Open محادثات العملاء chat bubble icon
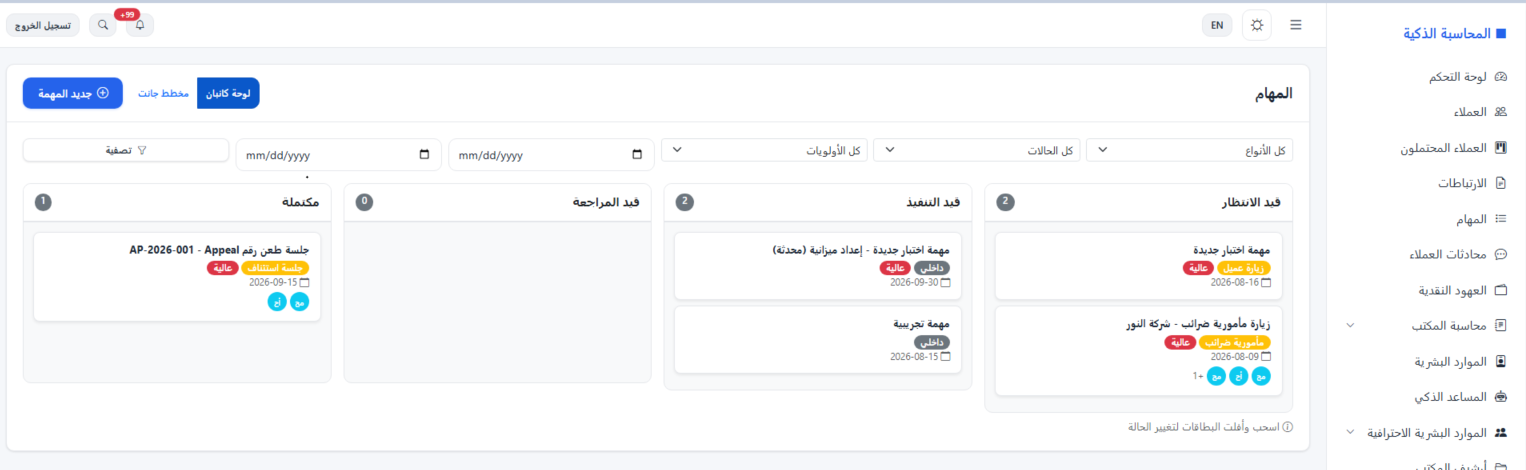This screenshot has width=1526, height=470. pos(1500,254)
